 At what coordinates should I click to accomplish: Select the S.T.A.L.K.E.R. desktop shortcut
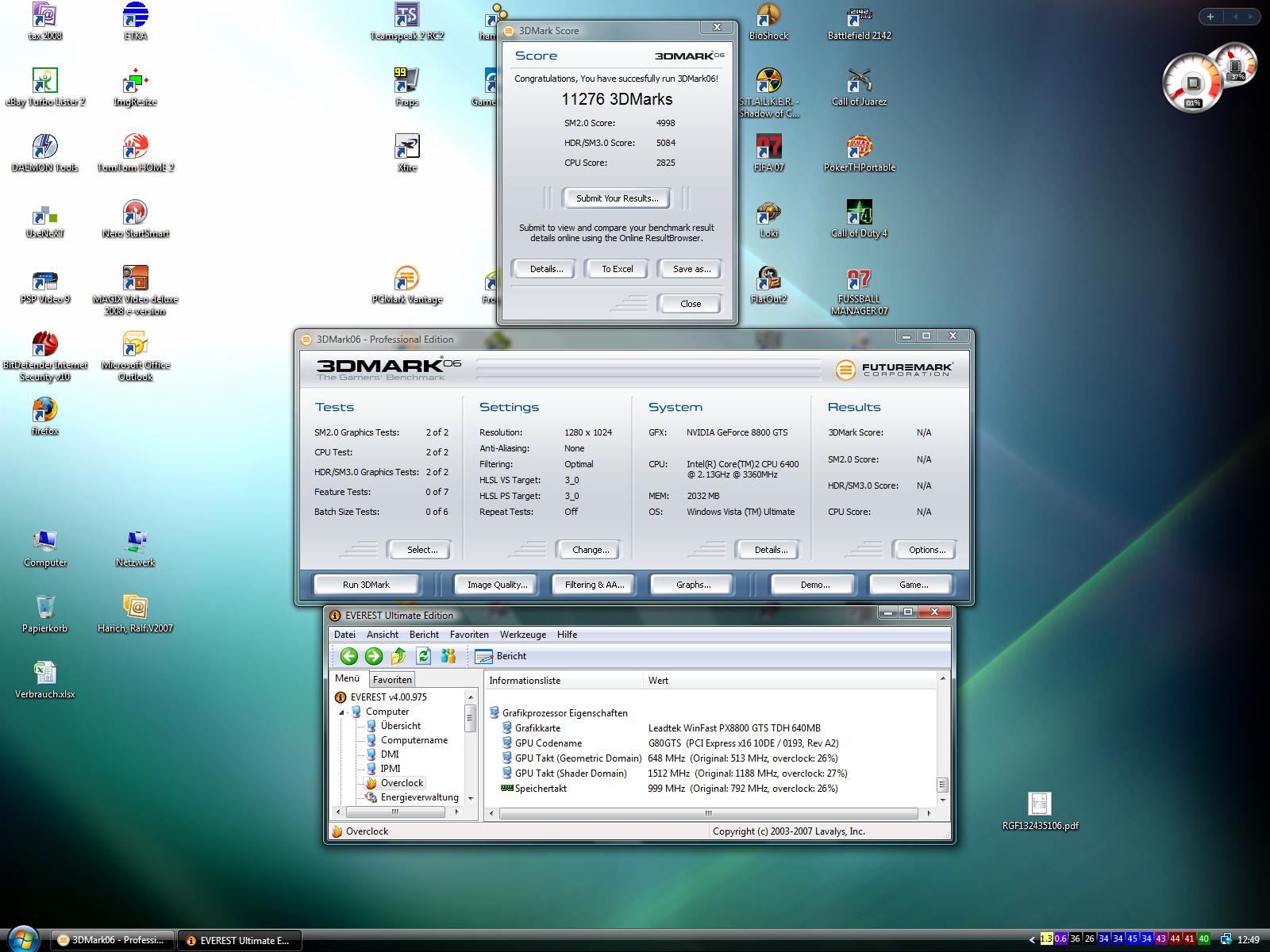[768, 93]
